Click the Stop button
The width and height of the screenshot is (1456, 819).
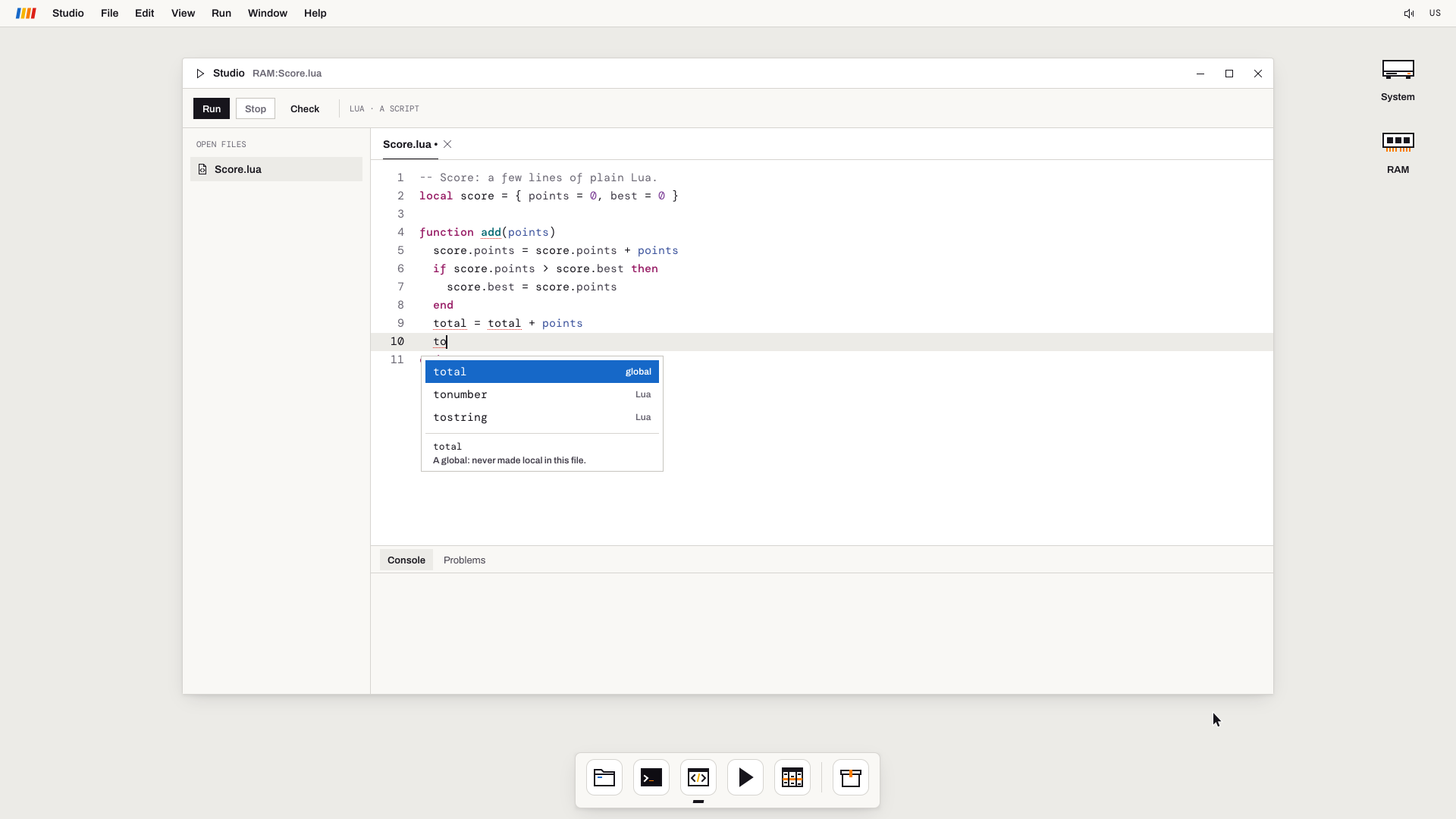point(256,108)
